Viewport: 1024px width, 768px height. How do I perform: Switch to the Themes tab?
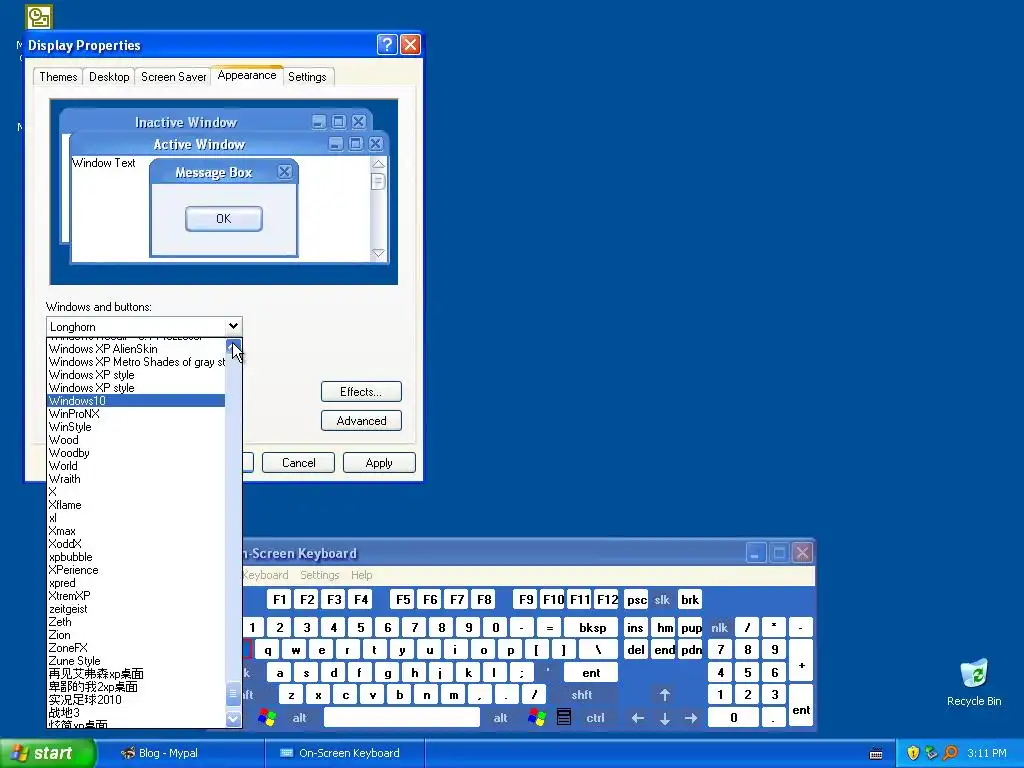tap(58, 77)
